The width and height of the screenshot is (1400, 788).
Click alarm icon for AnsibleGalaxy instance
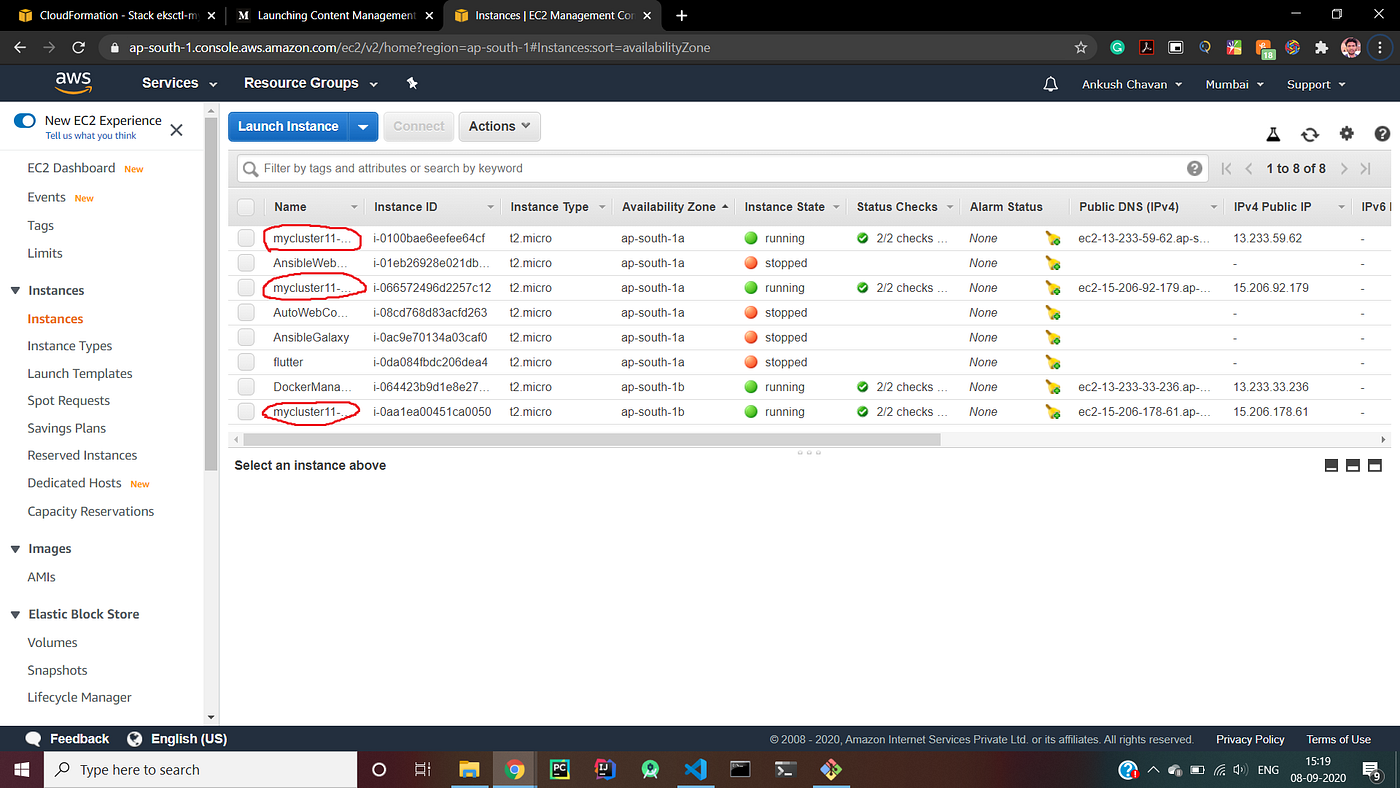click(1052, 337)
